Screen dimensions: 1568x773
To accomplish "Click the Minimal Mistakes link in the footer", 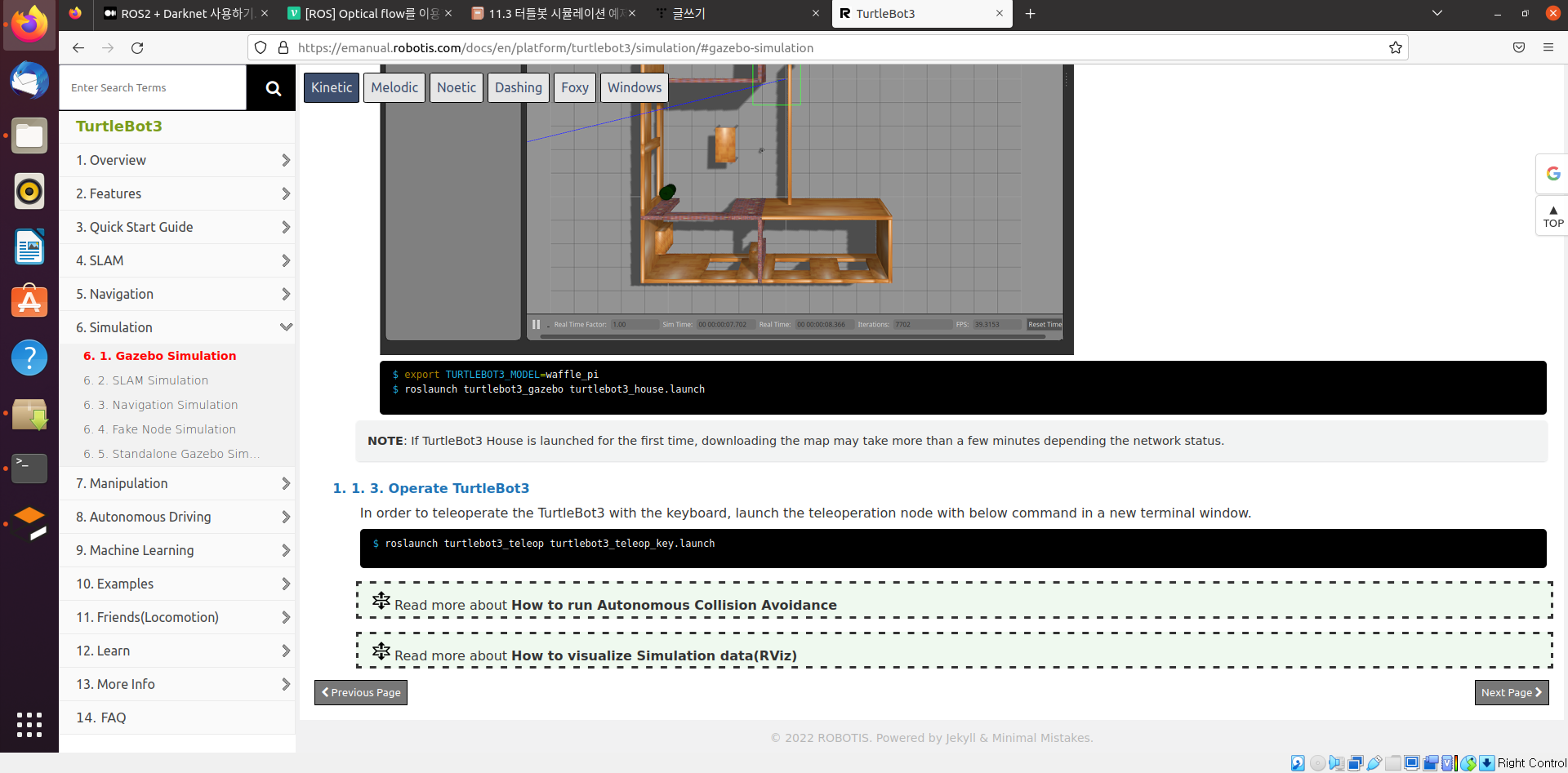I will click(1041, 738).
